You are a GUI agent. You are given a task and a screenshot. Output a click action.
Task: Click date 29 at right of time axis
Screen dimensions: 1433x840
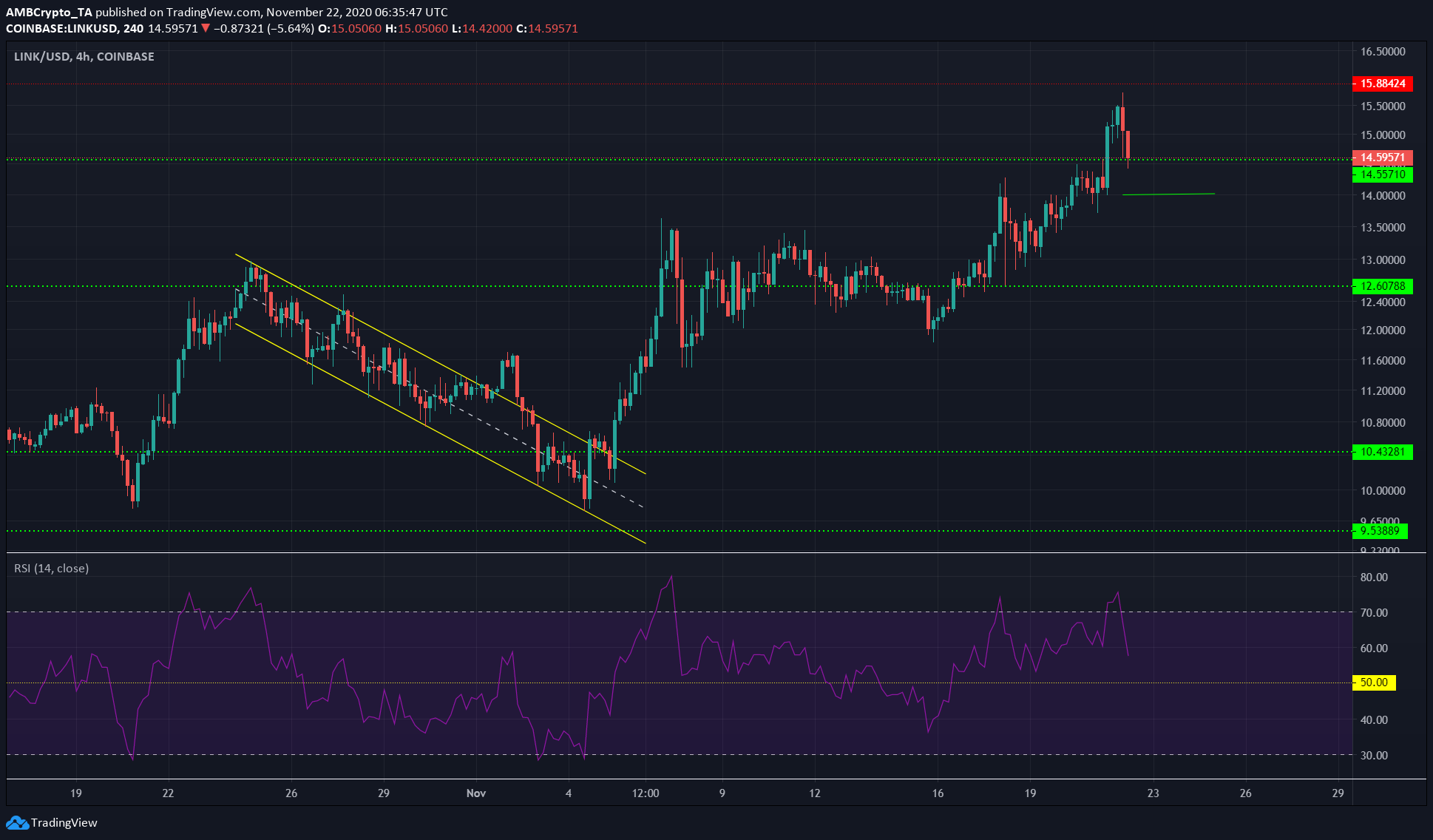(1338, 793)
